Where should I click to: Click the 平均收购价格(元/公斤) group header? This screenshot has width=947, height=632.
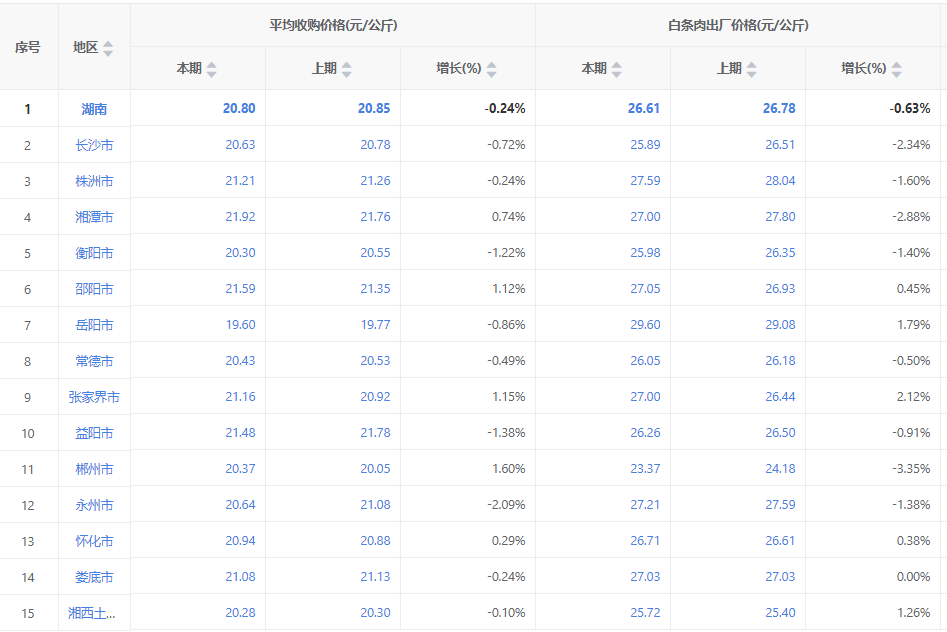click(333, 25)
